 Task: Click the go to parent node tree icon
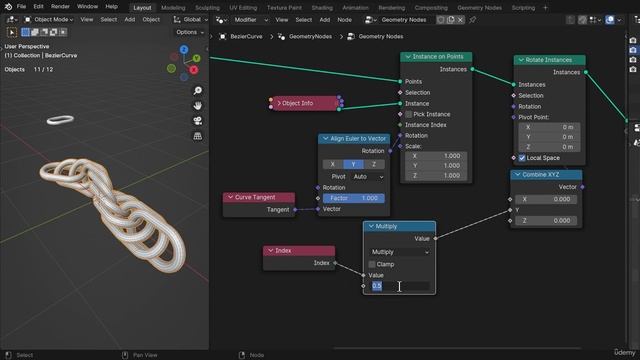(570, 20)
